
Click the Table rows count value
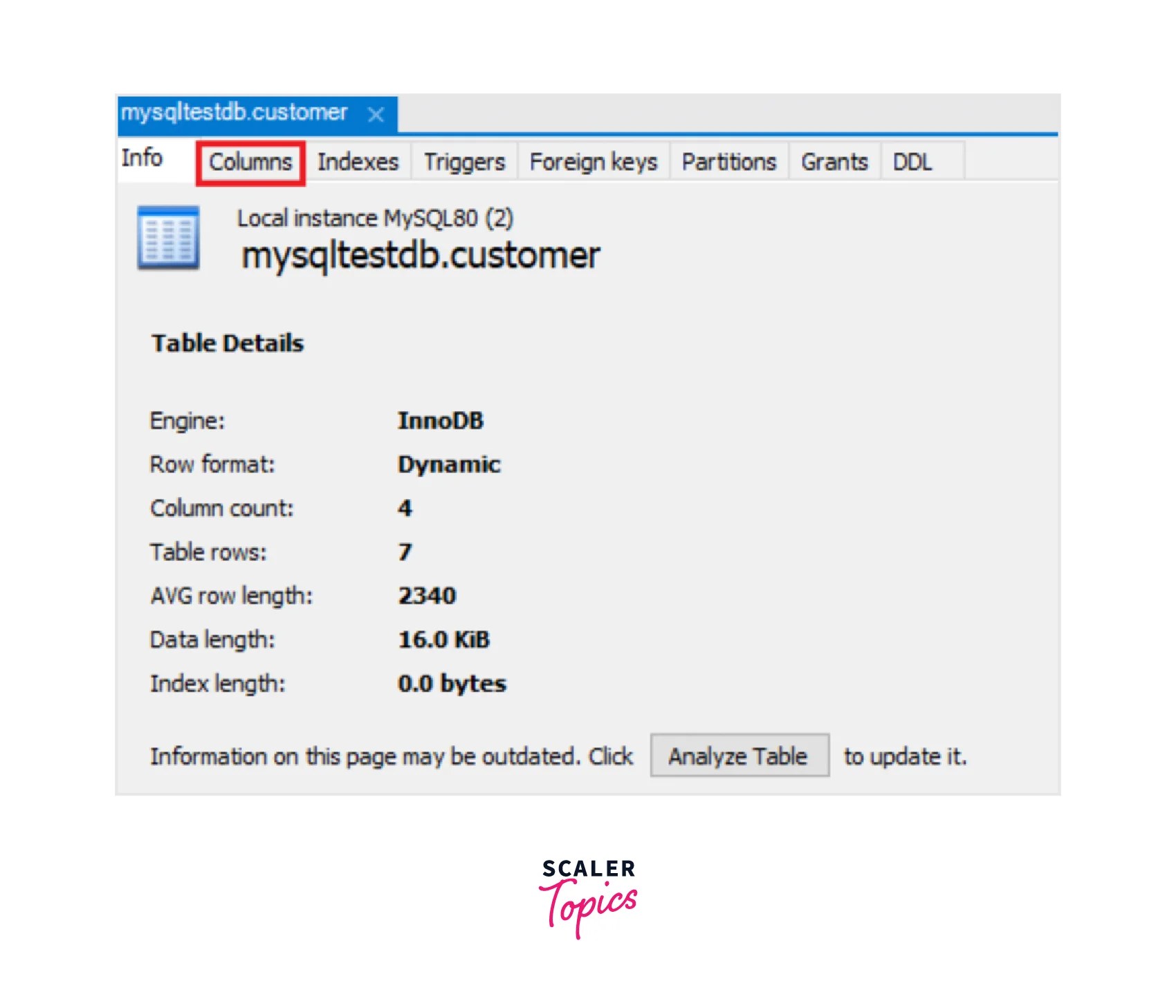click(x=405, y=551)
